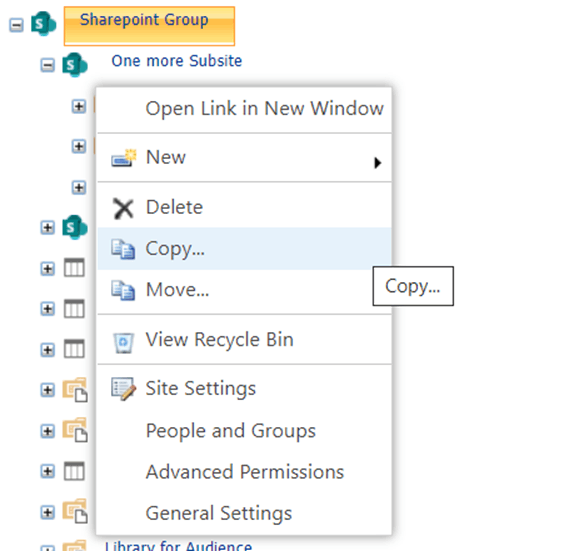Click the One more Subsite site icon
The height and width of the screenshot is (551, 574).
pyautogui.click(x=75, y=65)
